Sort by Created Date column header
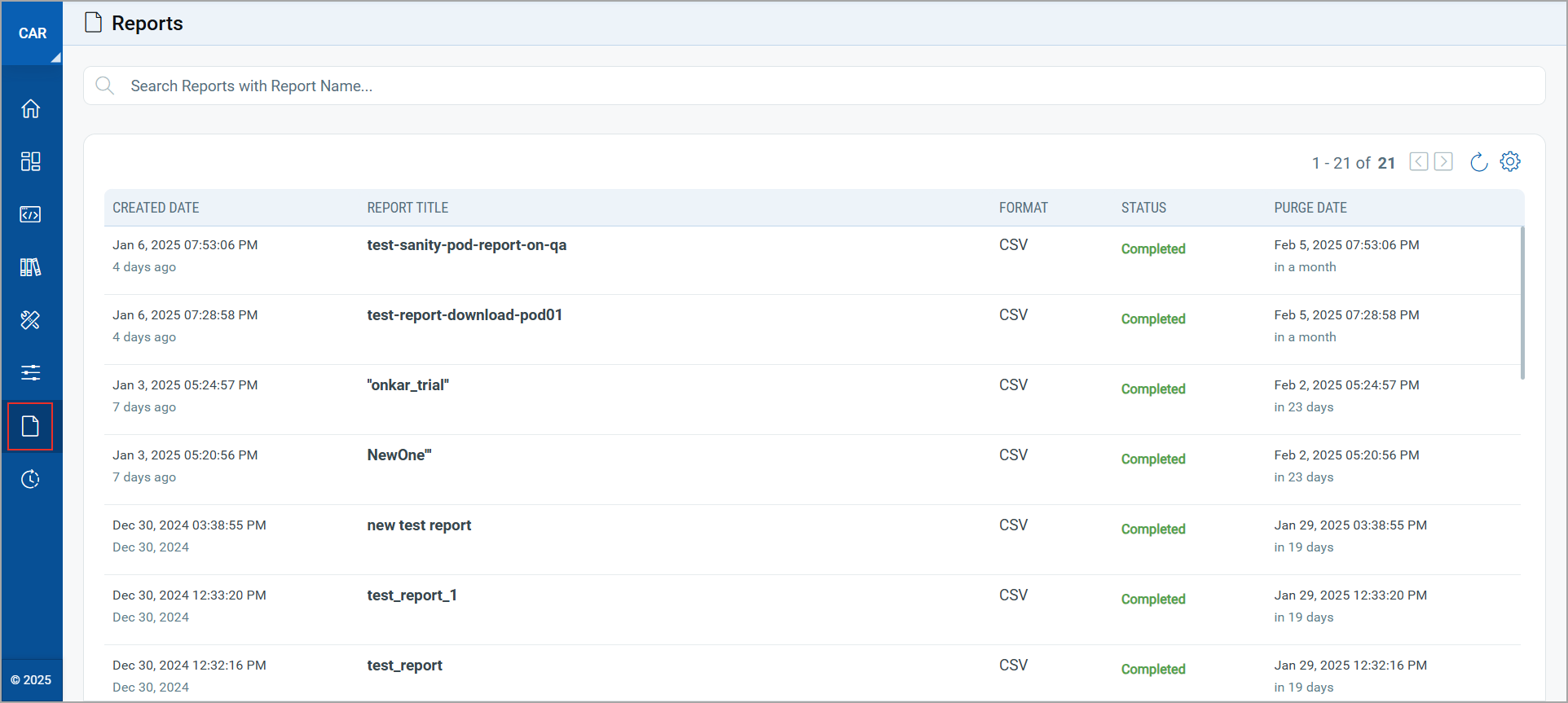 click(x=156, y=208)
